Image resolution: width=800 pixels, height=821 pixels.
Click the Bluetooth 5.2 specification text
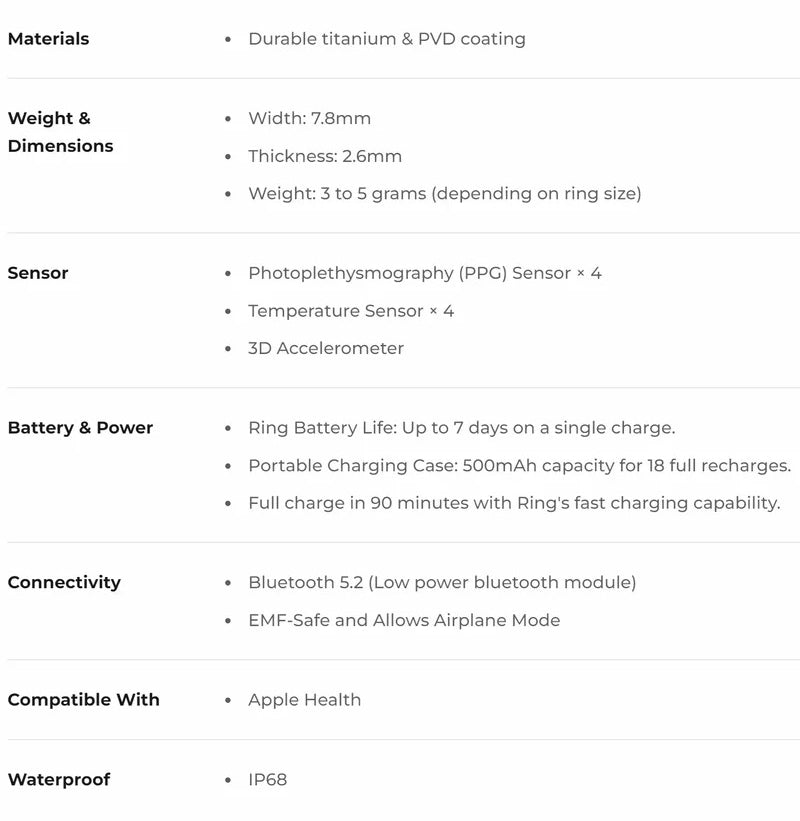(441, 582)
